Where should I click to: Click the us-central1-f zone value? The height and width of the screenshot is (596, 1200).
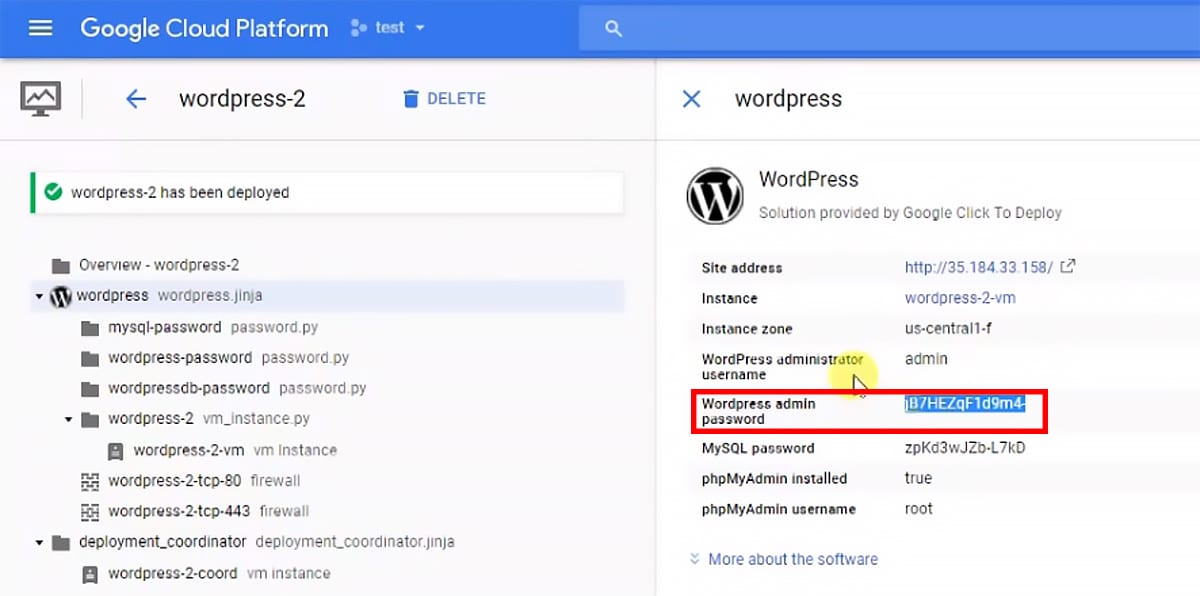pyautogui.click(x=948, y=328)
